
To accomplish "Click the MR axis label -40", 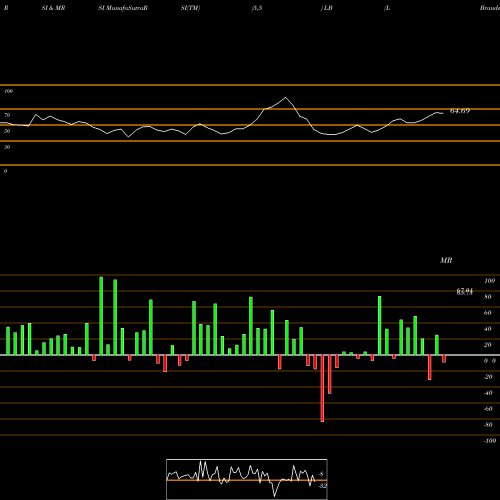I will 488,393.
